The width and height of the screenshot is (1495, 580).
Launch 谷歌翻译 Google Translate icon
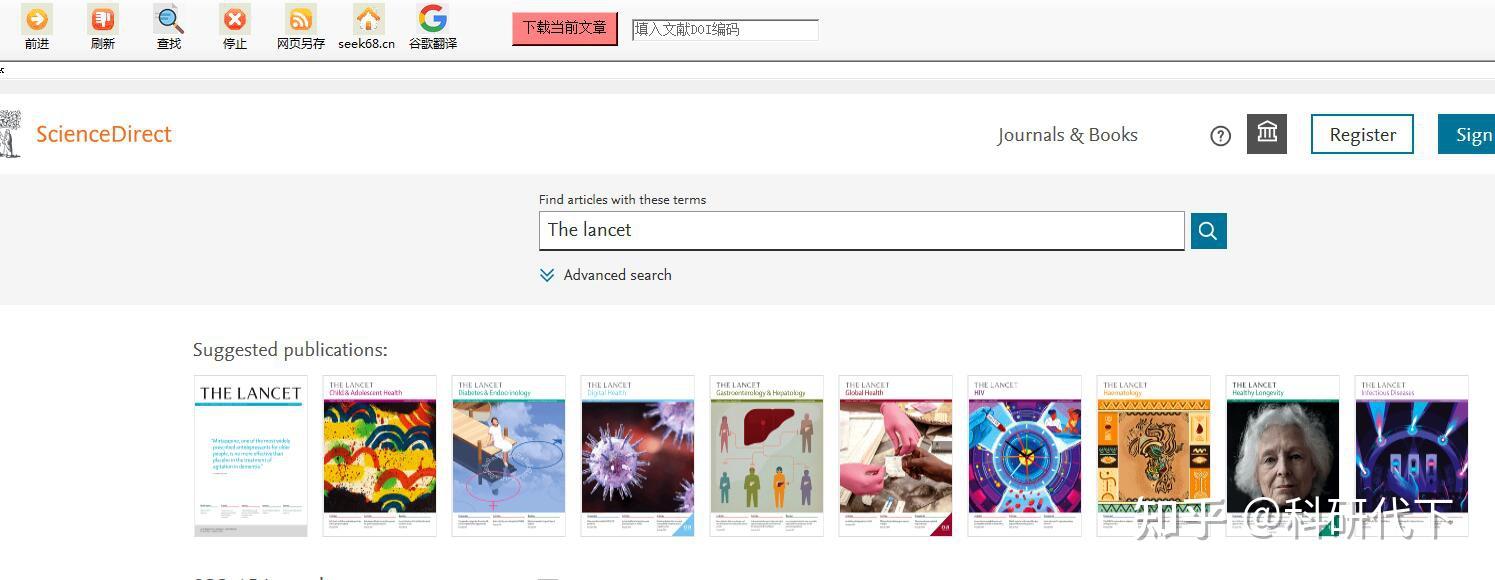click(x=432, y=20)
